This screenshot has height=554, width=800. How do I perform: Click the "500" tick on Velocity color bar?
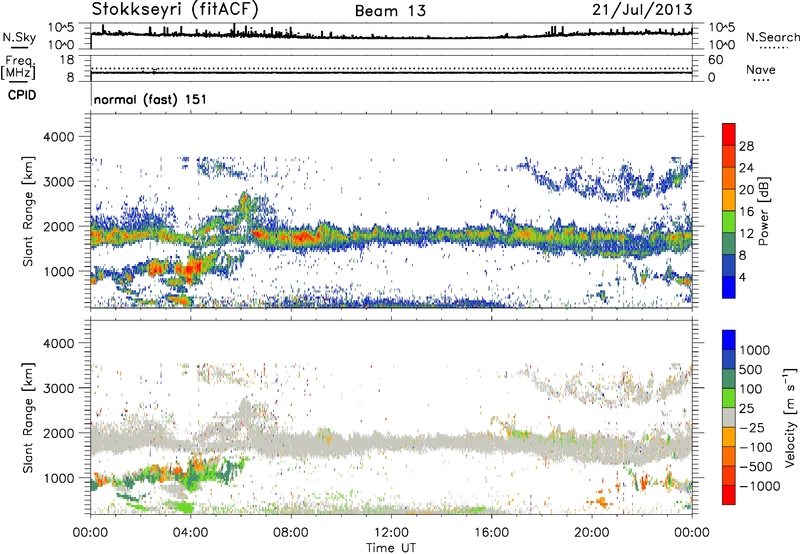753,370
